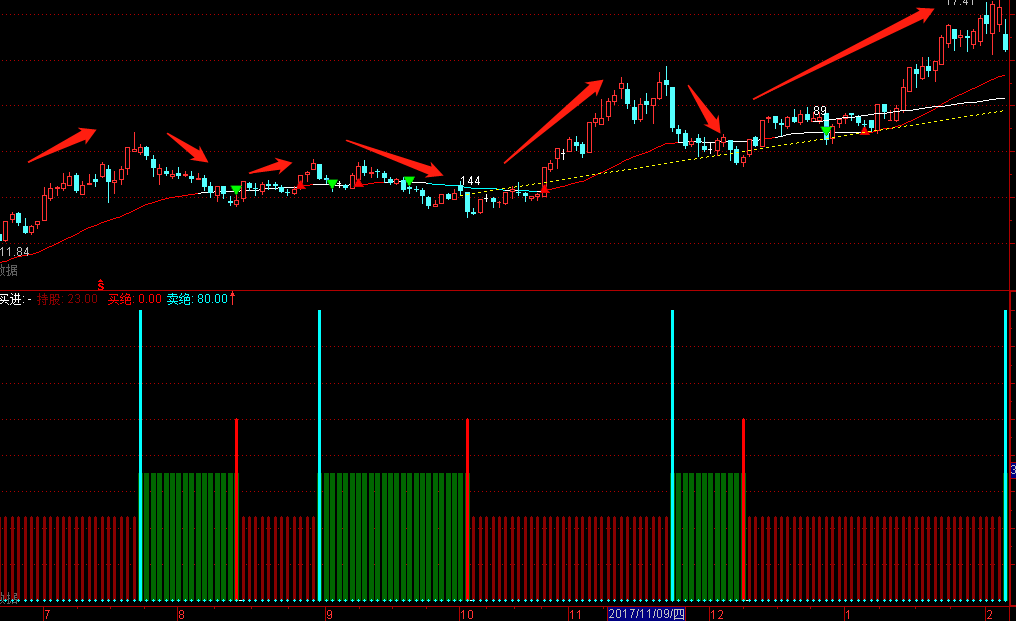Click the 17.41 highest price label
1016x621 pixels.
pos(960,3)
